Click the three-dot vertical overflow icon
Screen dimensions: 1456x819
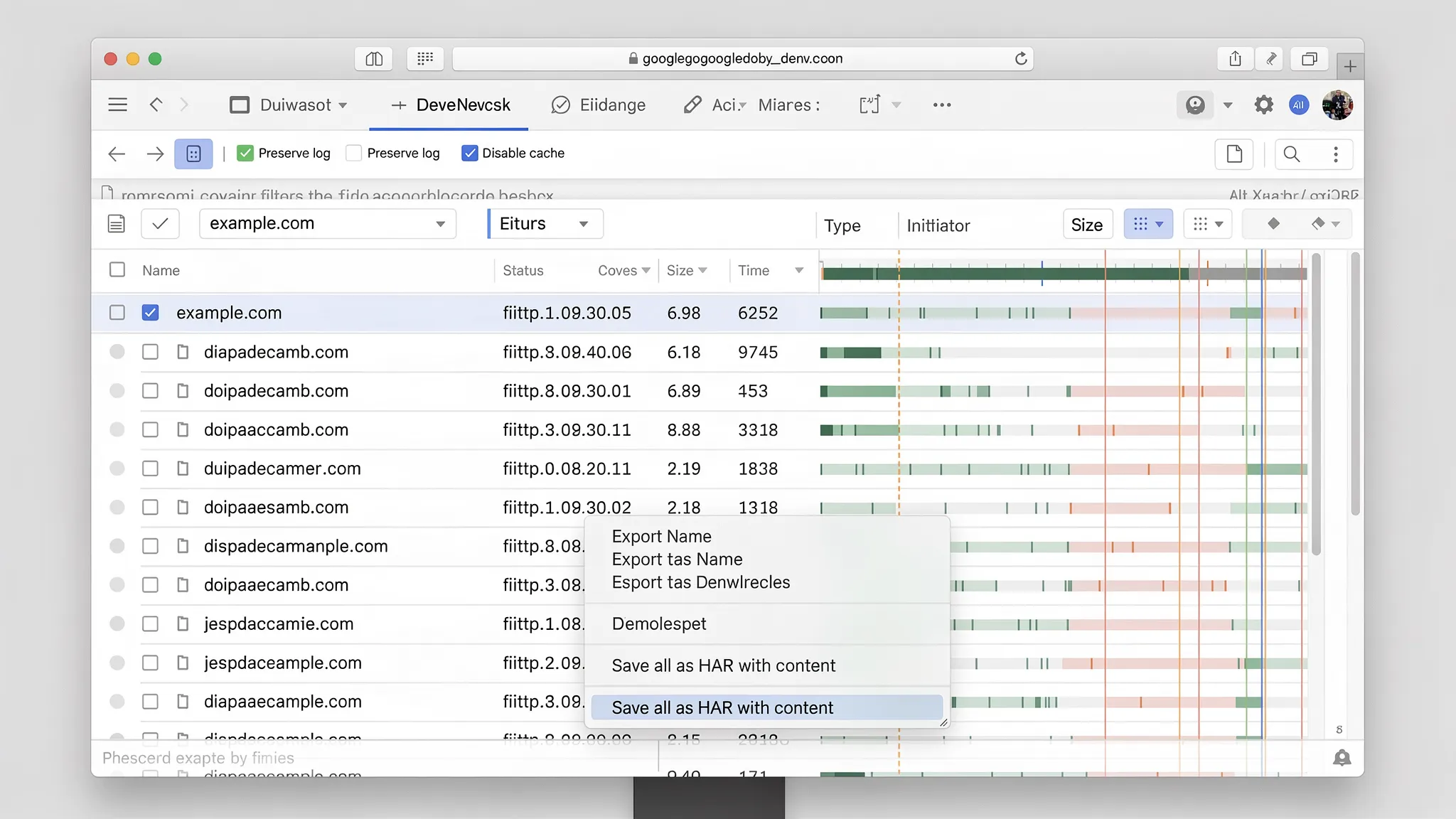1336,154
